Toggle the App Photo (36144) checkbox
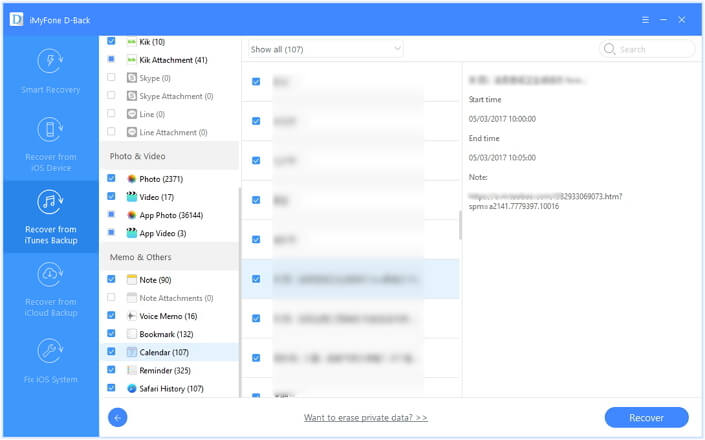Viewport: 705px width, 440px height. click(x=111, y=214)
